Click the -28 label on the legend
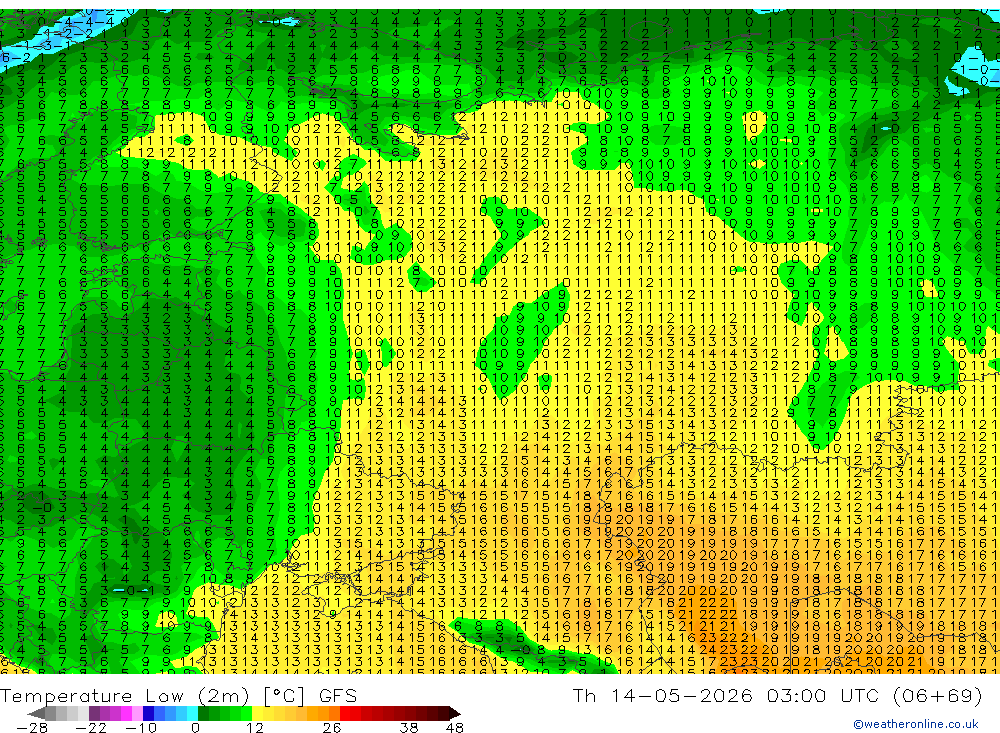 [x=32, y=728]
